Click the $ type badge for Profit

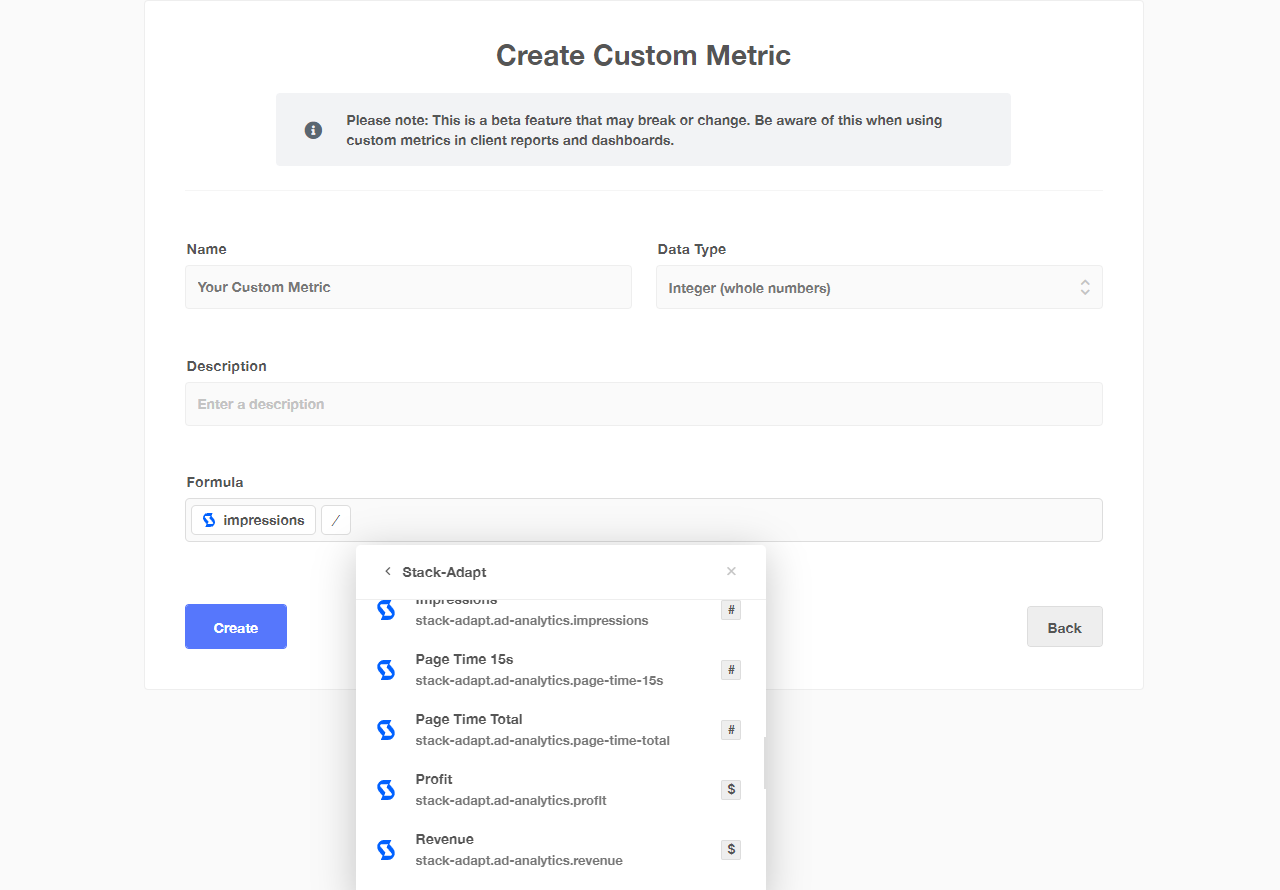point(731,790)
